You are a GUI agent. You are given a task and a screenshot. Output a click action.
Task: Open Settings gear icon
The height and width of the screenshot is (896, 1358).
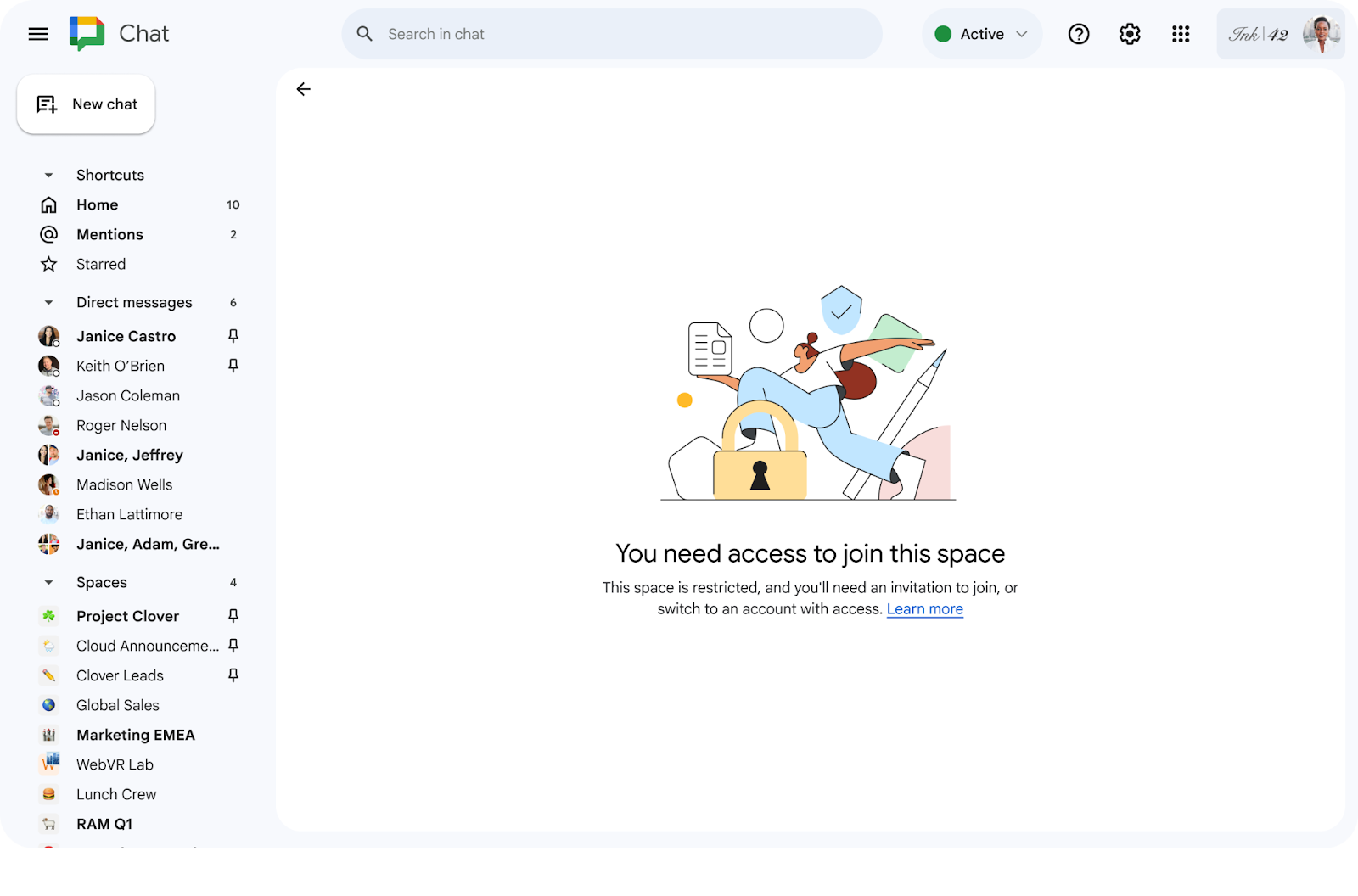click(1129, 34)
